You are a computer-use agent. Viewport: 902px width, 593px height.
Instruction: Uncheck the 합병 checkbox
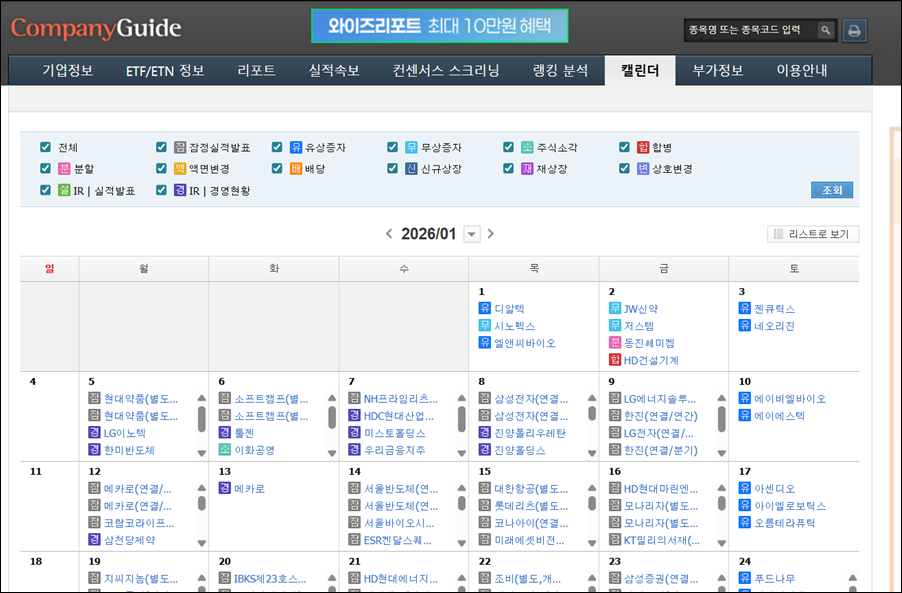pyautogui.click(x=624, y=147)
